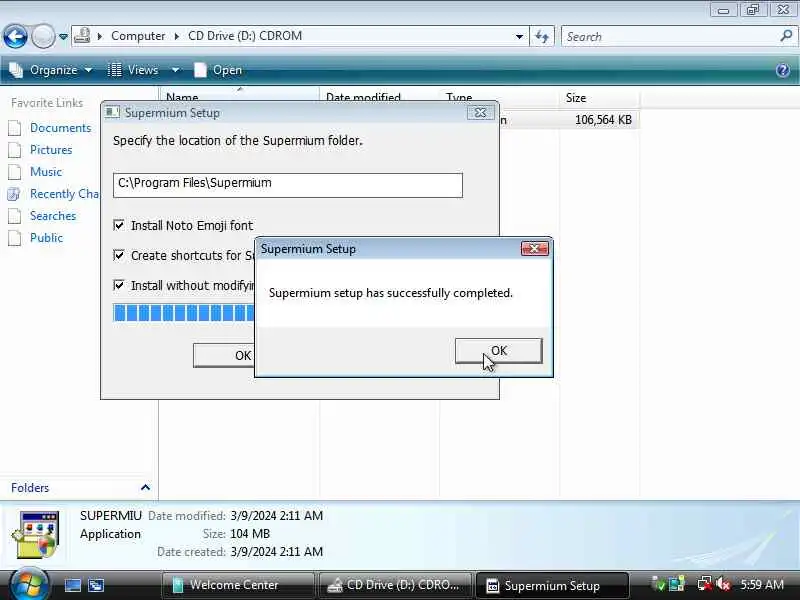The height and width of the screenshot is (600, 800).
Task: Open Music favorite link
Action: [x=46, y=171]
